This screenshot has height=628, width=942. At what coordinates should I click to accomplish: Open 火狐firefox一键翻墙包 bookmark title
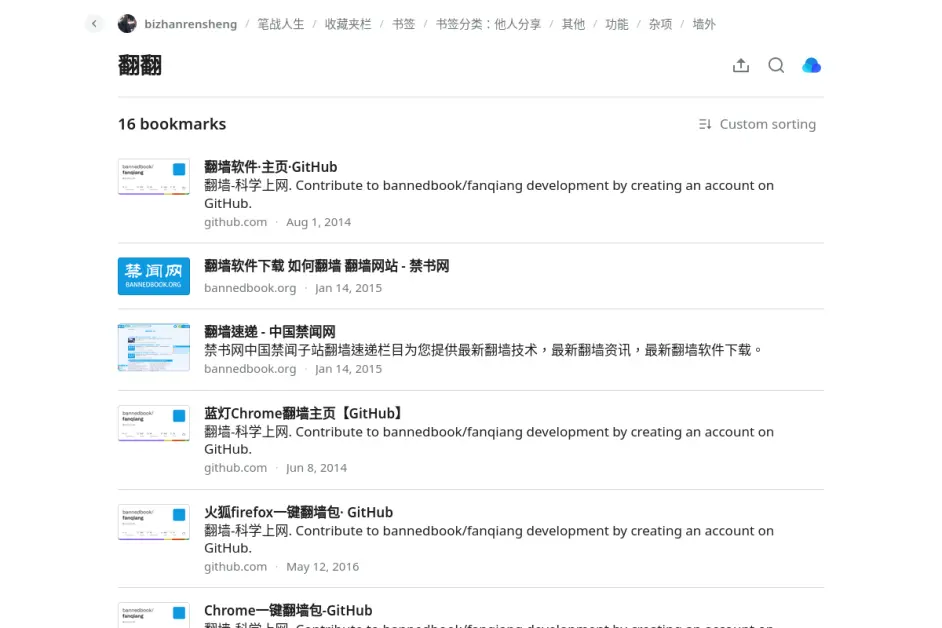pyautogui.click(x=298, y=512)
